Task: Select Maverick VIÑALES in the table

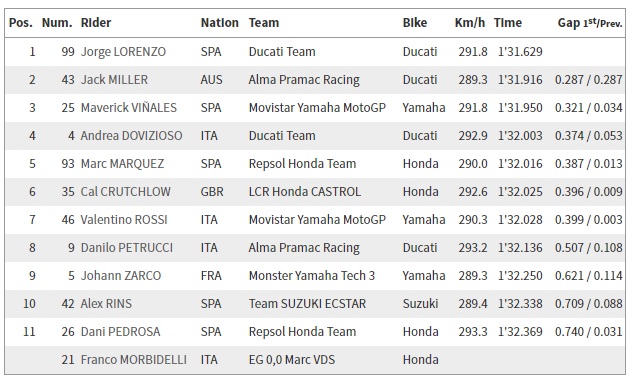Action: click(x=129, y=108)
